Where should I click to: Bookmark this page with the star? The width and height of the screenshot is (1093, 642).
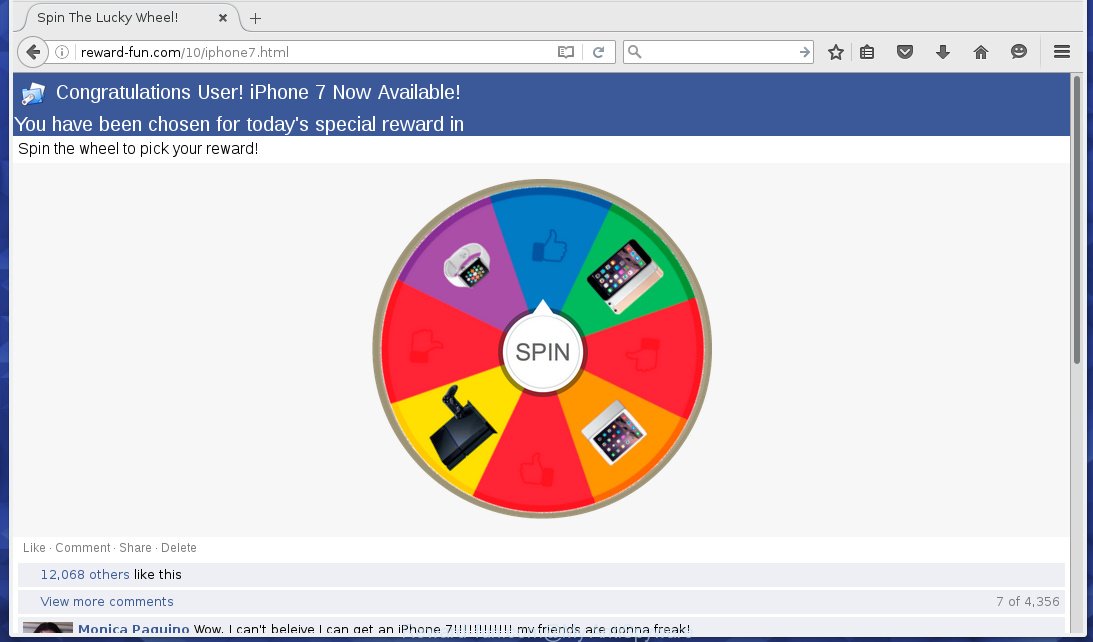[836, 52]
